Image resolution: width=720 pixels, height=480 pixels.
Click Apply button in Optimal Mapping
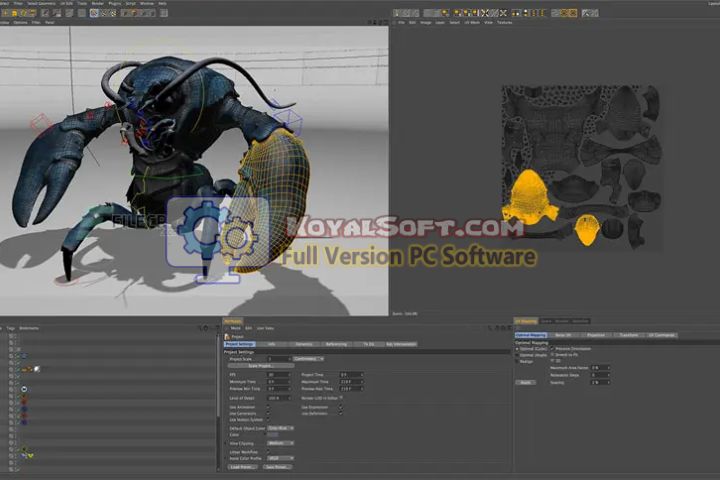click(525, 382)
